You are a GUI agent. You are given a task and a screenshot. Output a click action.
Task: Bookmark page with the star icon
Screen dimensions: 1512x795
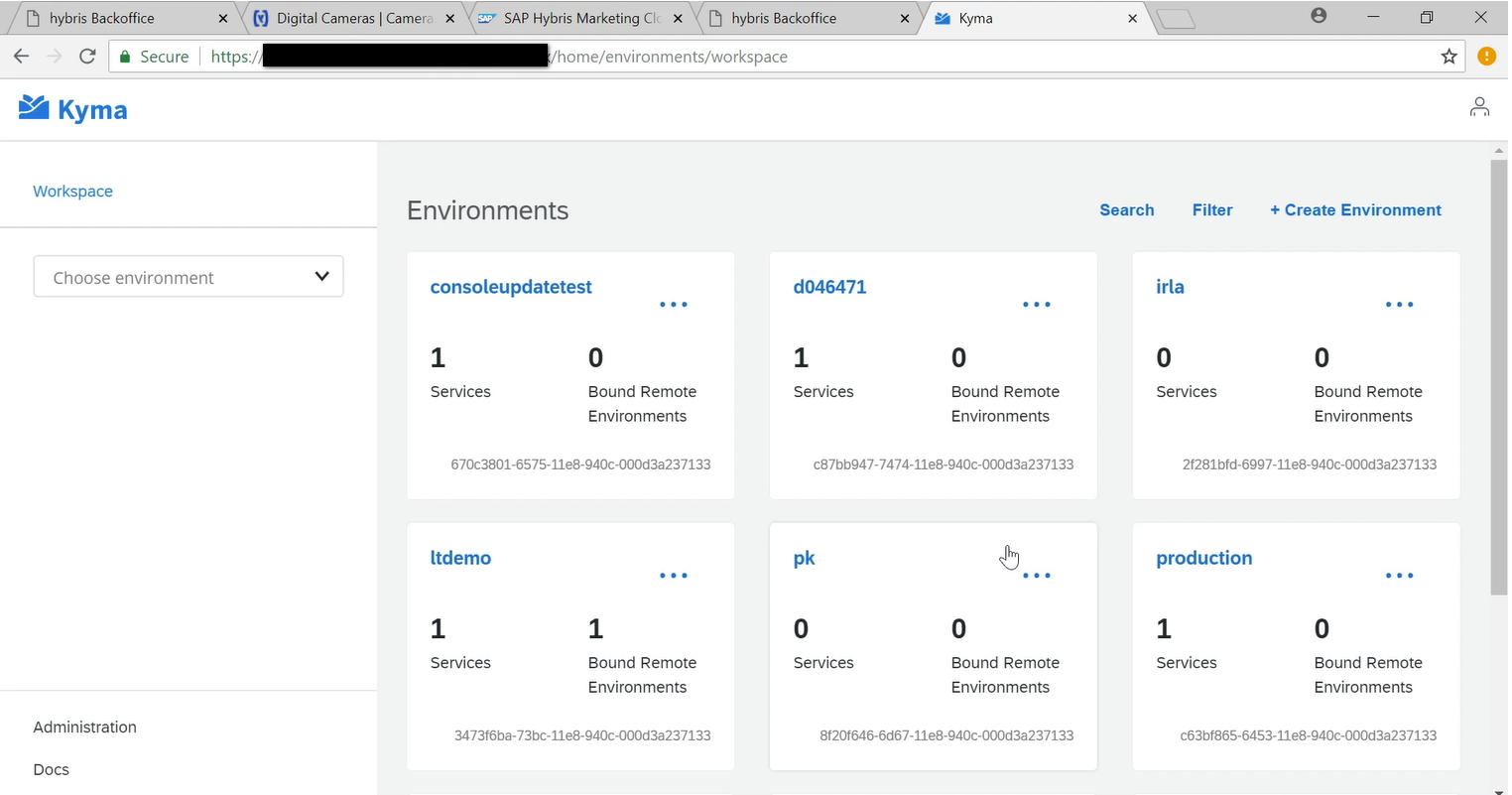click(1449, 57)
